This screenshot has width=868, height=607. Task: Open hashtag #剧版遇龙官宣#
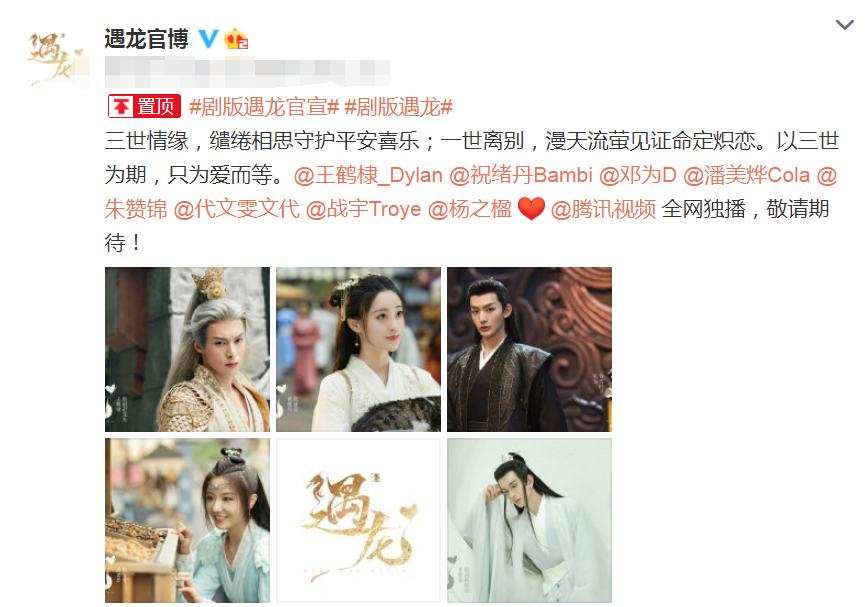[x=264, y=106]
